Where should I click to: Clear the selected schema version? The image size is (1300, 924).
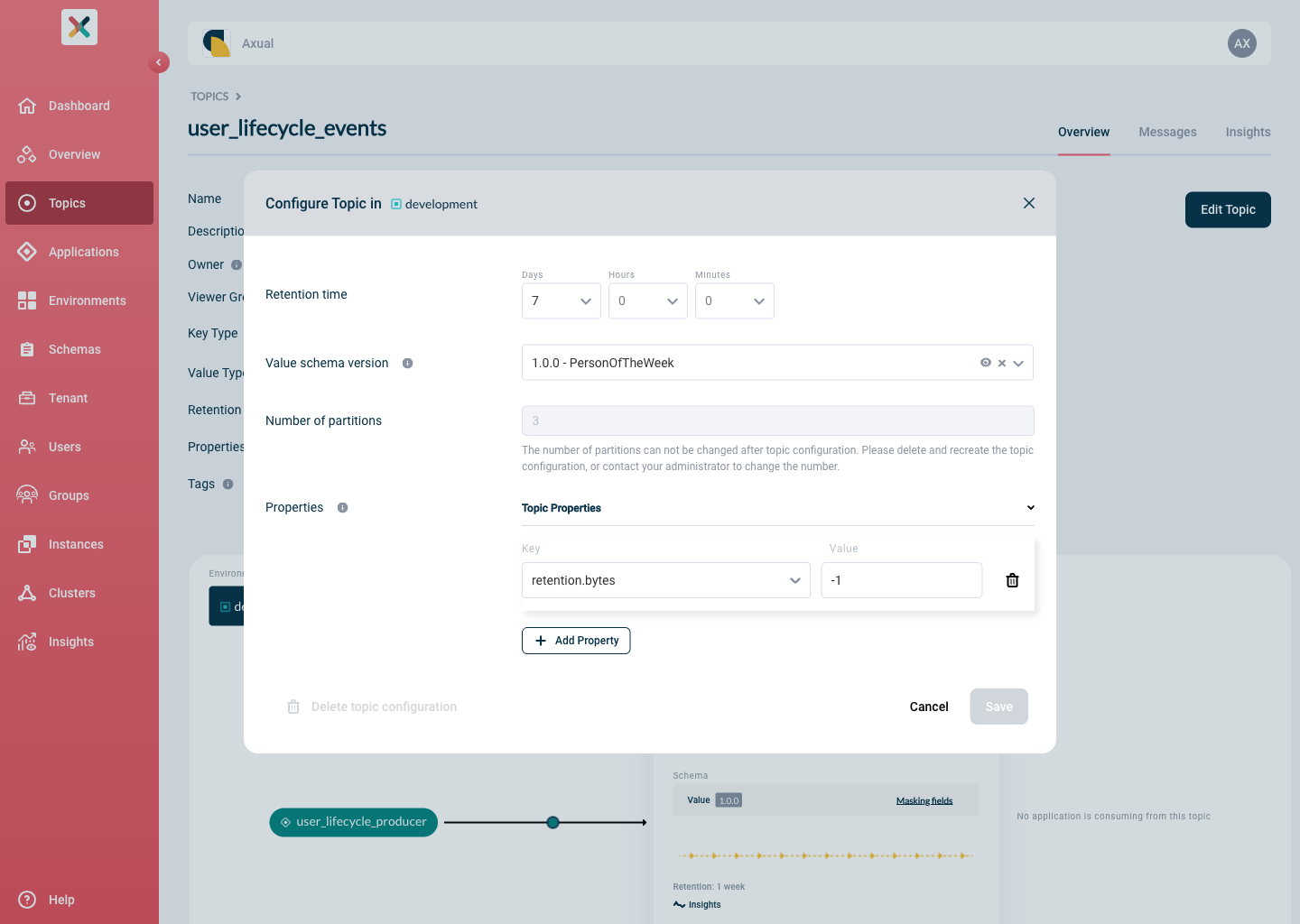tap(1002, 363)
